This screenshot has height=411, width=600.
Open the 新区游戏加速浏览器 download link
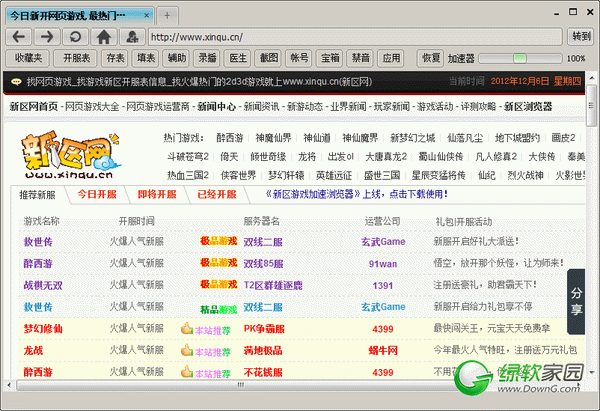(x=357, y=194)
